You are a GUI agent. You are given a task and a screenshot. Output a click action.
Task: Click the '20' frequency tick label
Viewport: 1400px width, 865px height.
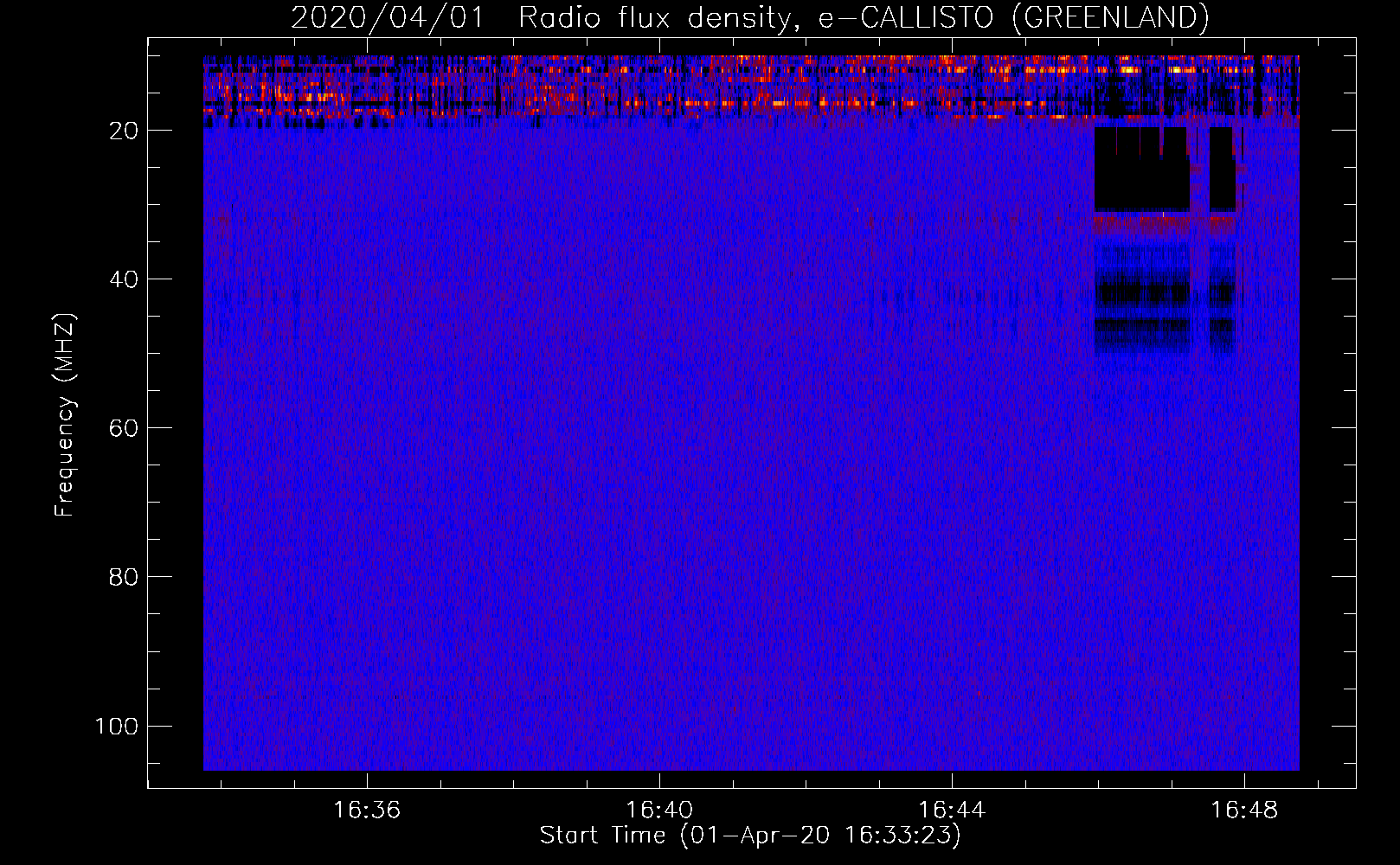pos(124,131)
